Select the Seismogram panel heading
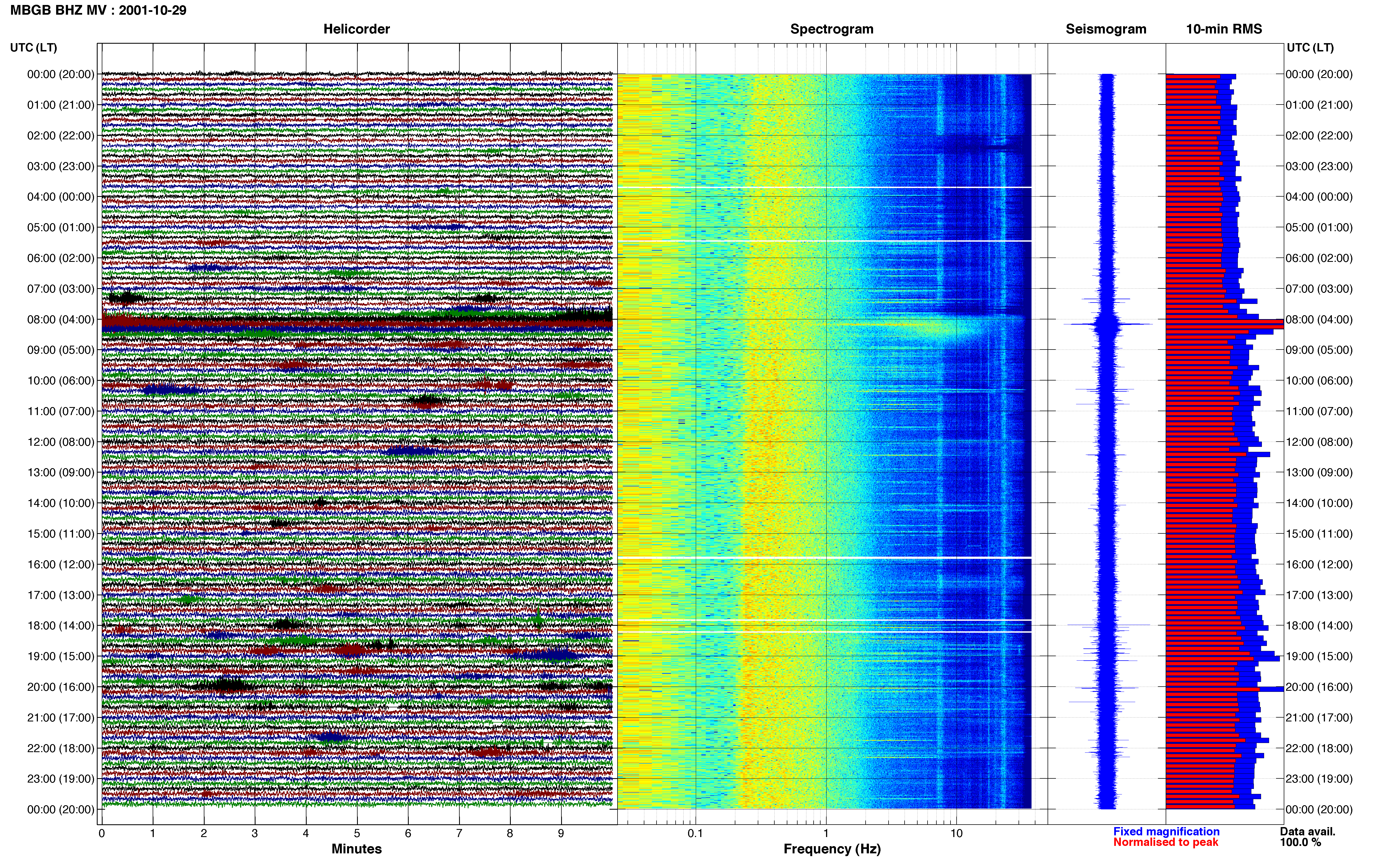The image size is (1388, 868). coord(1106,29)
